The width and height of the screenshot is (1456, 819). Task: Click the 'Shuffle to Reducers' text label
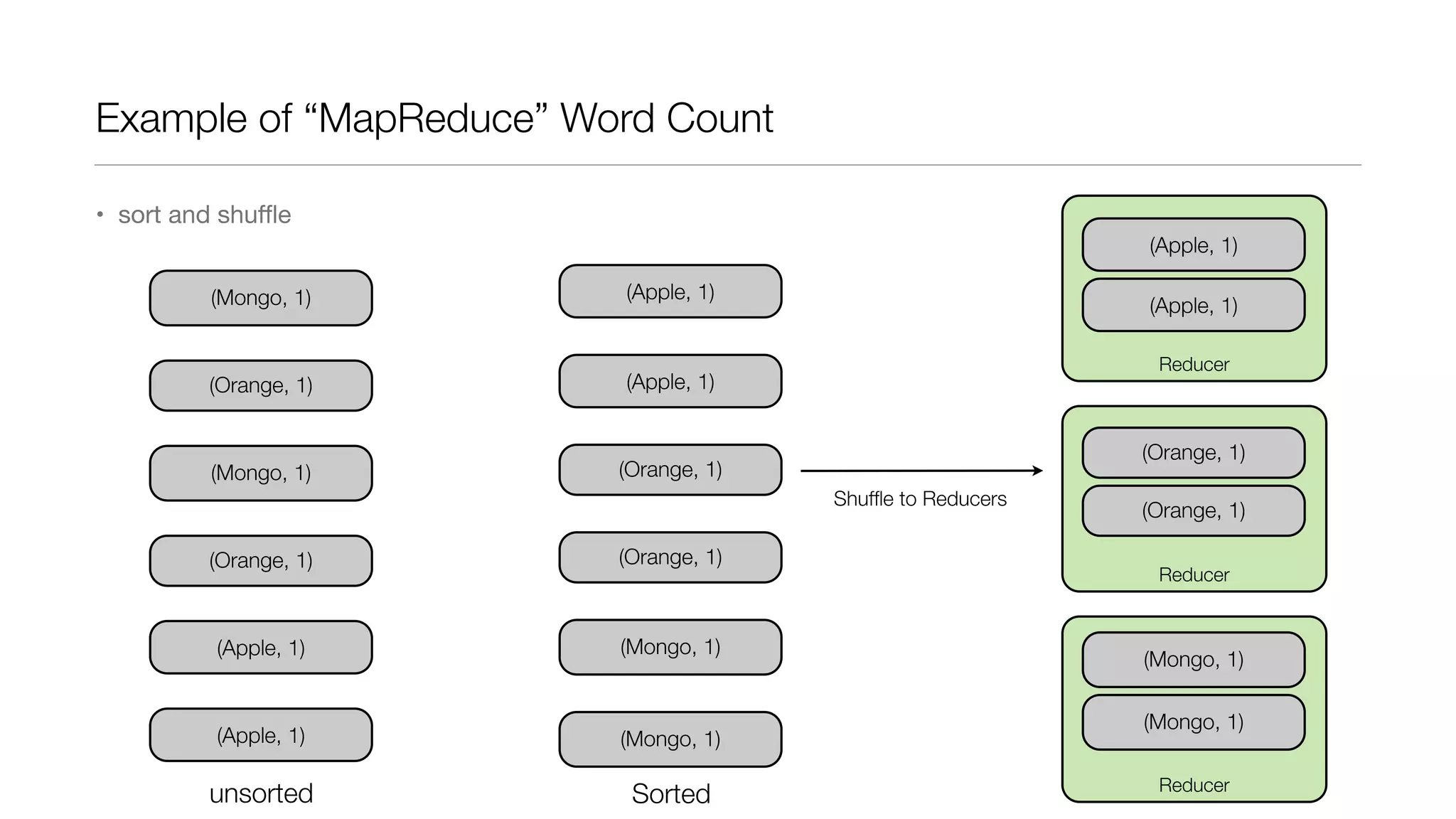pyautogui.click(x=920, y=499)
